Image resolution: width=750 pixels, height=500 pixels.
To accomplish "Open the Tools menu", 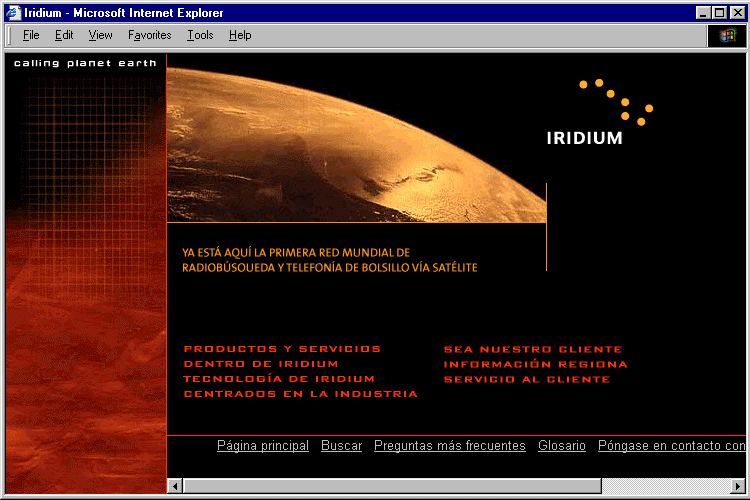I will pos(200,35).
